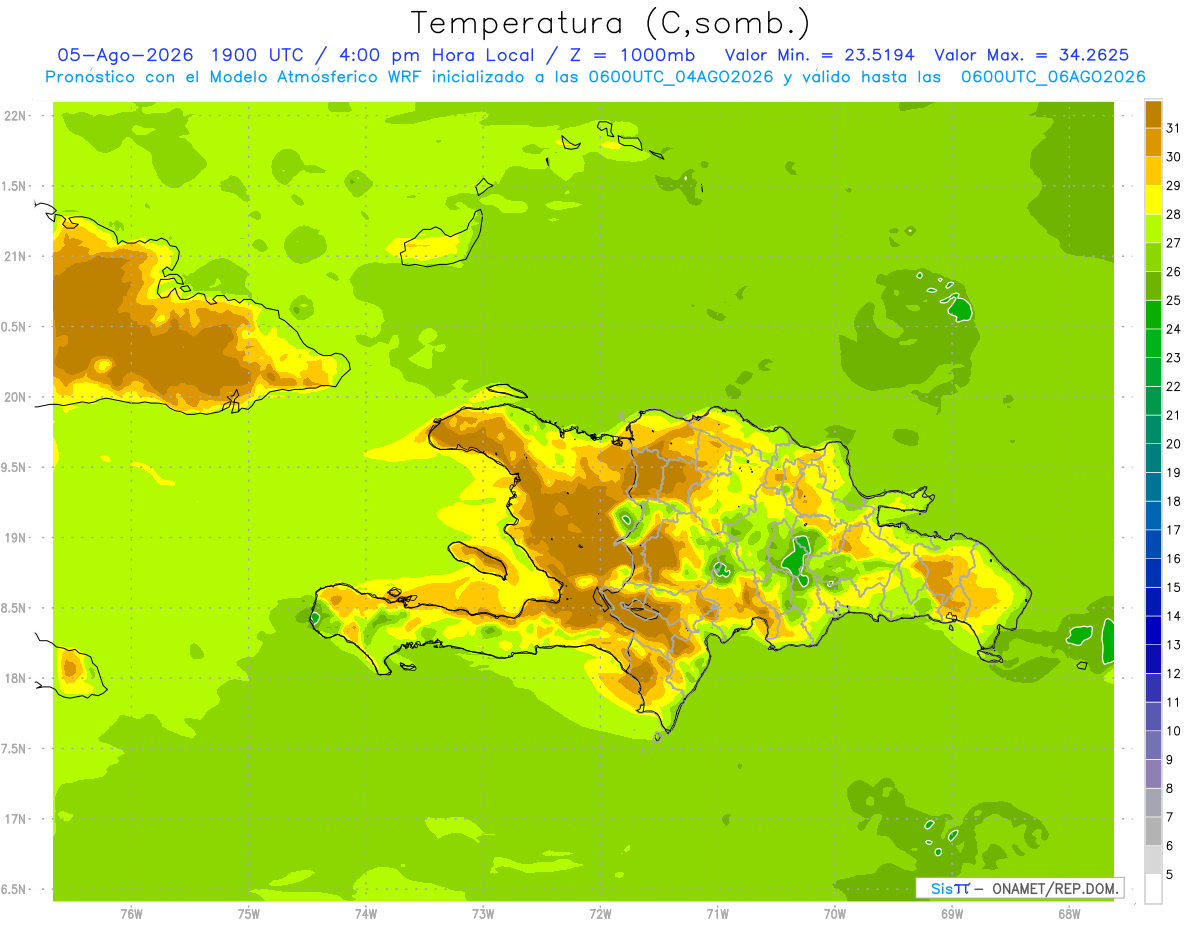This screenshot has width=1200, height=927.
Task: Click the 'Temperatura (C,somb.)' title
Action: click(610, 23)
